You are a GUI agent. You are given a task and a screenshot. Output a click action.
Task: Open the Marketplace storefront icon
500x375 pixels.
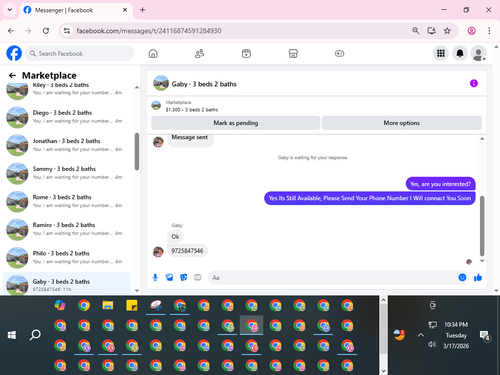[293, 53]
